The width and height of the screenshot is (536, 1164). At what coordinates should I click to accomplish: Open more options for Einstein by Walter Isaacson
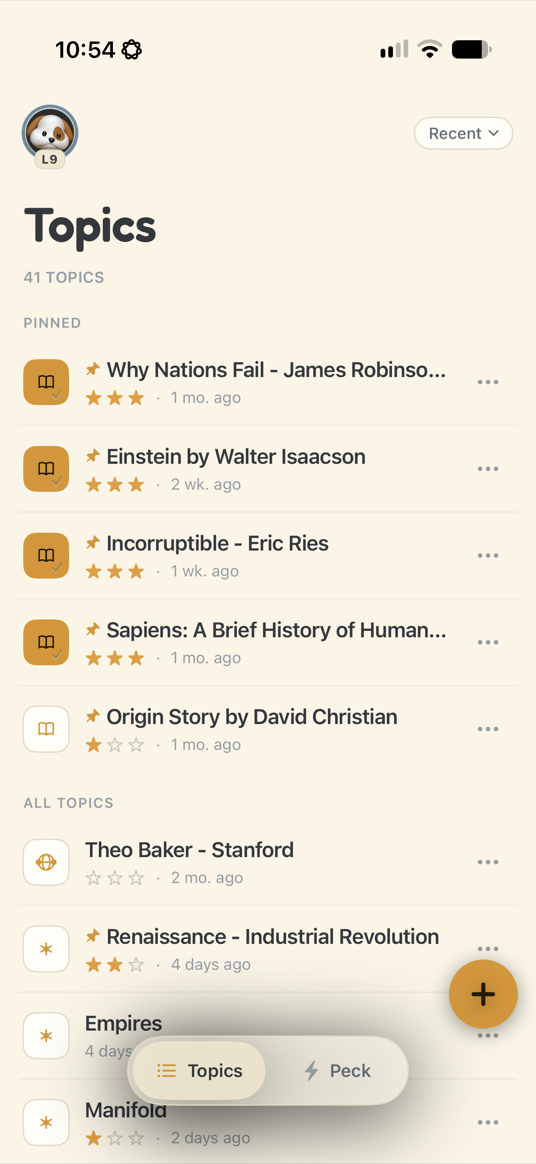point(488,469)
